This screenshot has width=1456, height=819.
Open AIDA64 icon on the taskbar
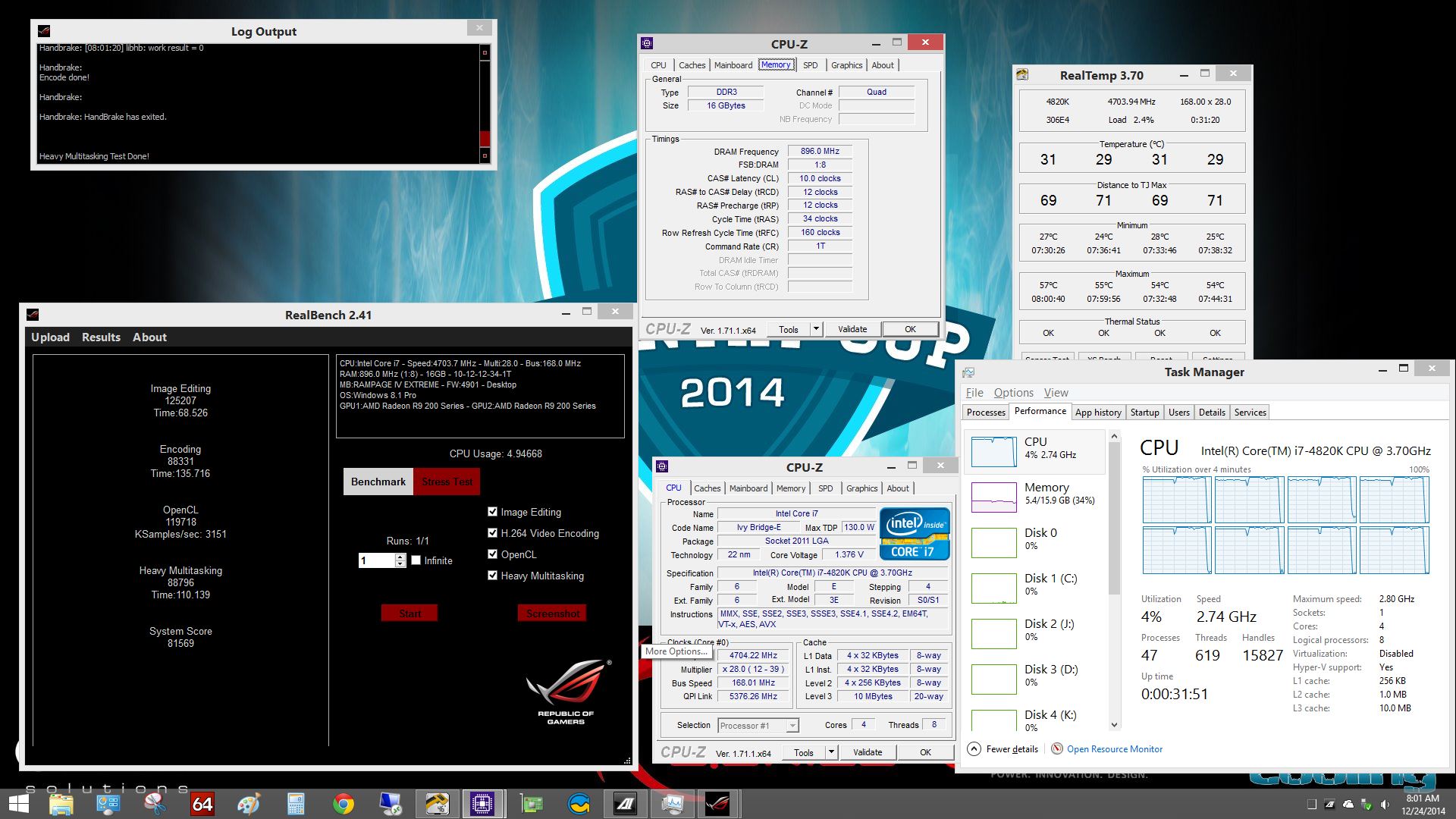202,803
